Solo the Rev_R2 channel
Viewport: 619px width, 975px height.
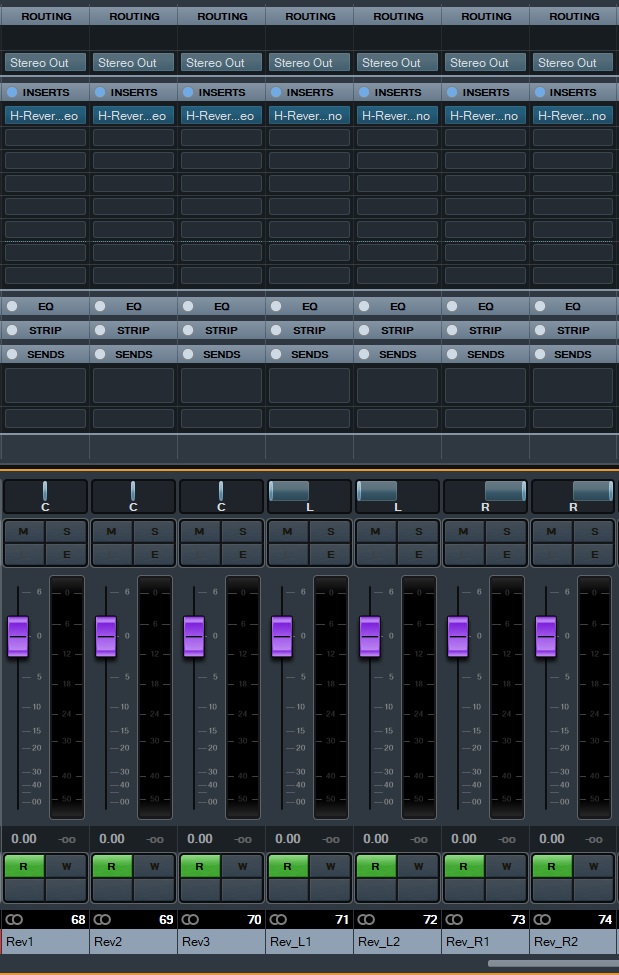(594, 532)
